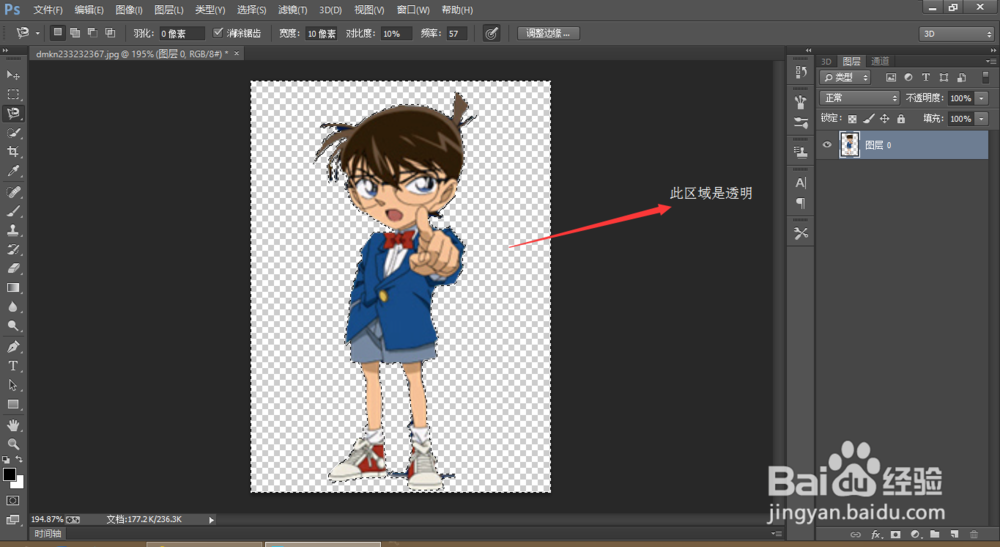
Task: Select the History Brush tool
Action: click(x=13, y=249)
